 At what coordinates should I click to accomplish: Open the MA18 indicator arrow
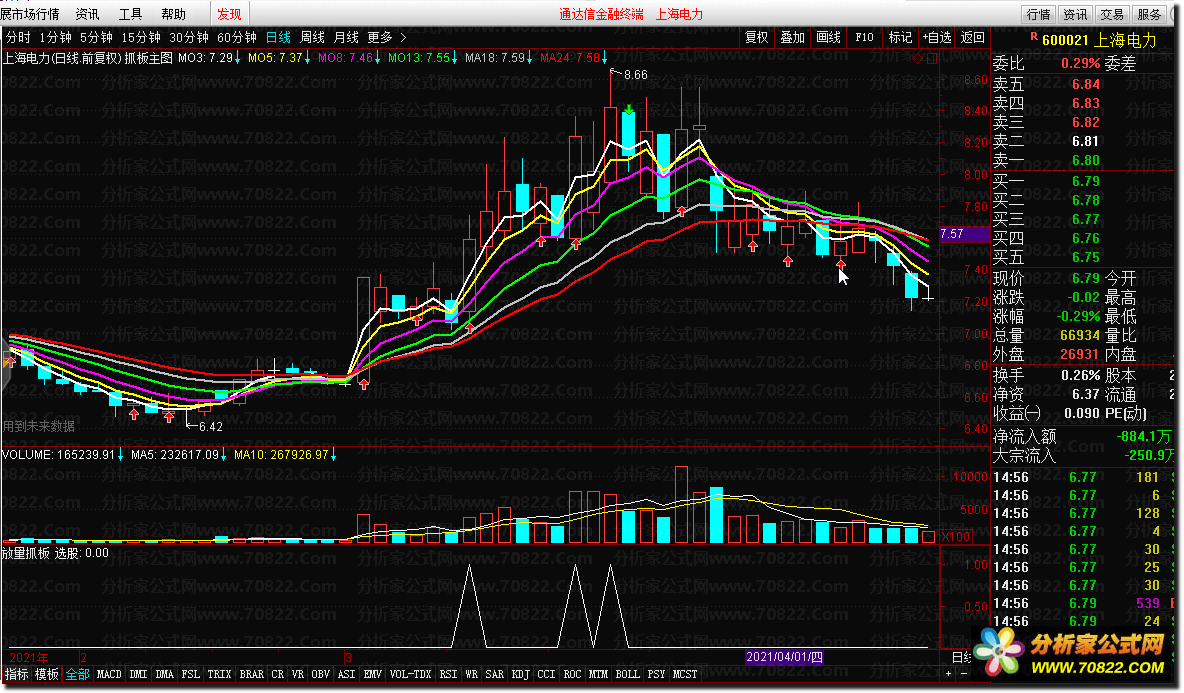click(x=529, y=58)
